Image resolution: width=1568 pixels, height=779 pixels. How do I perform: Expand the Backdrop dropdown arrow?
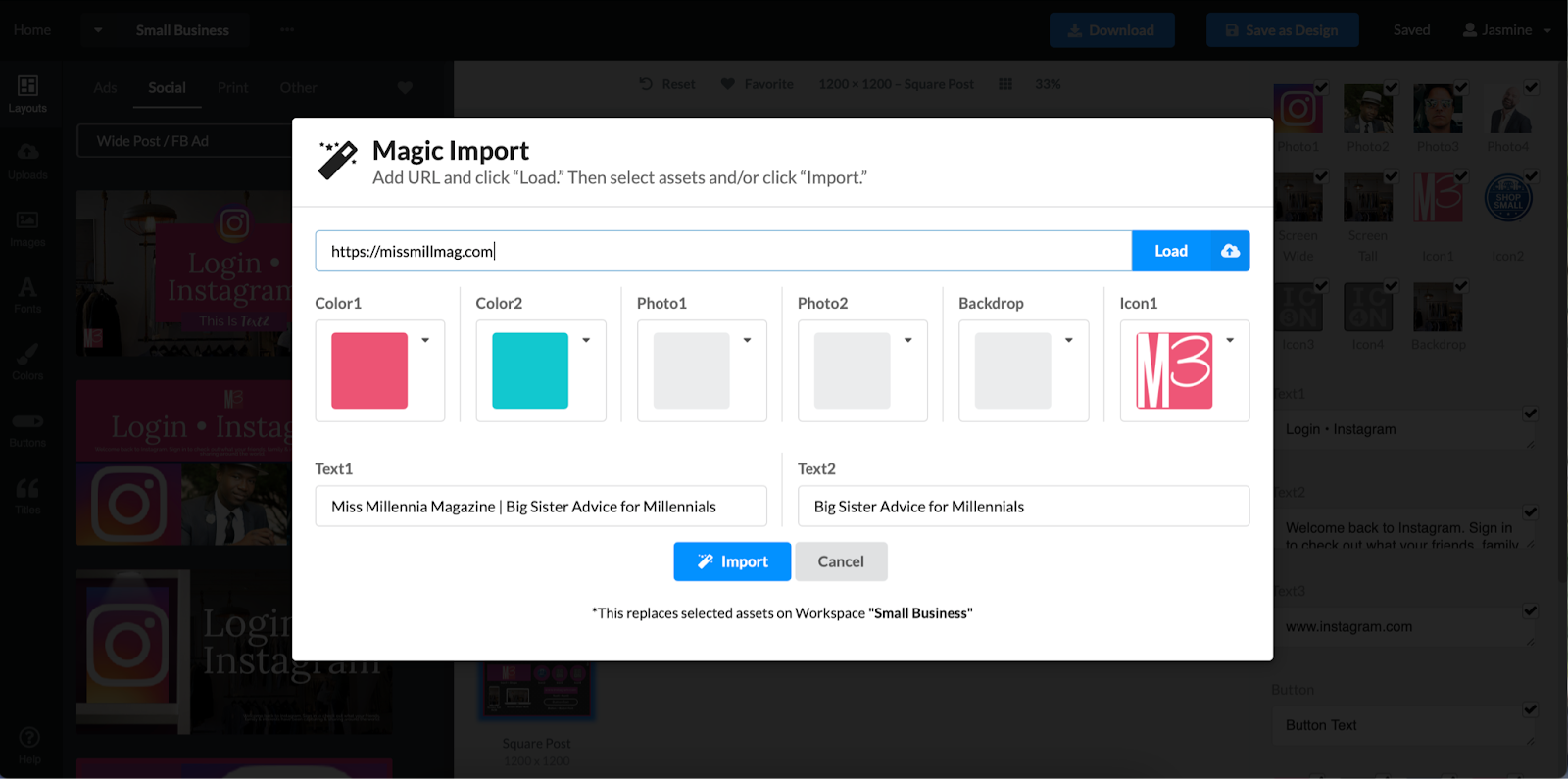pos(1069,340)
